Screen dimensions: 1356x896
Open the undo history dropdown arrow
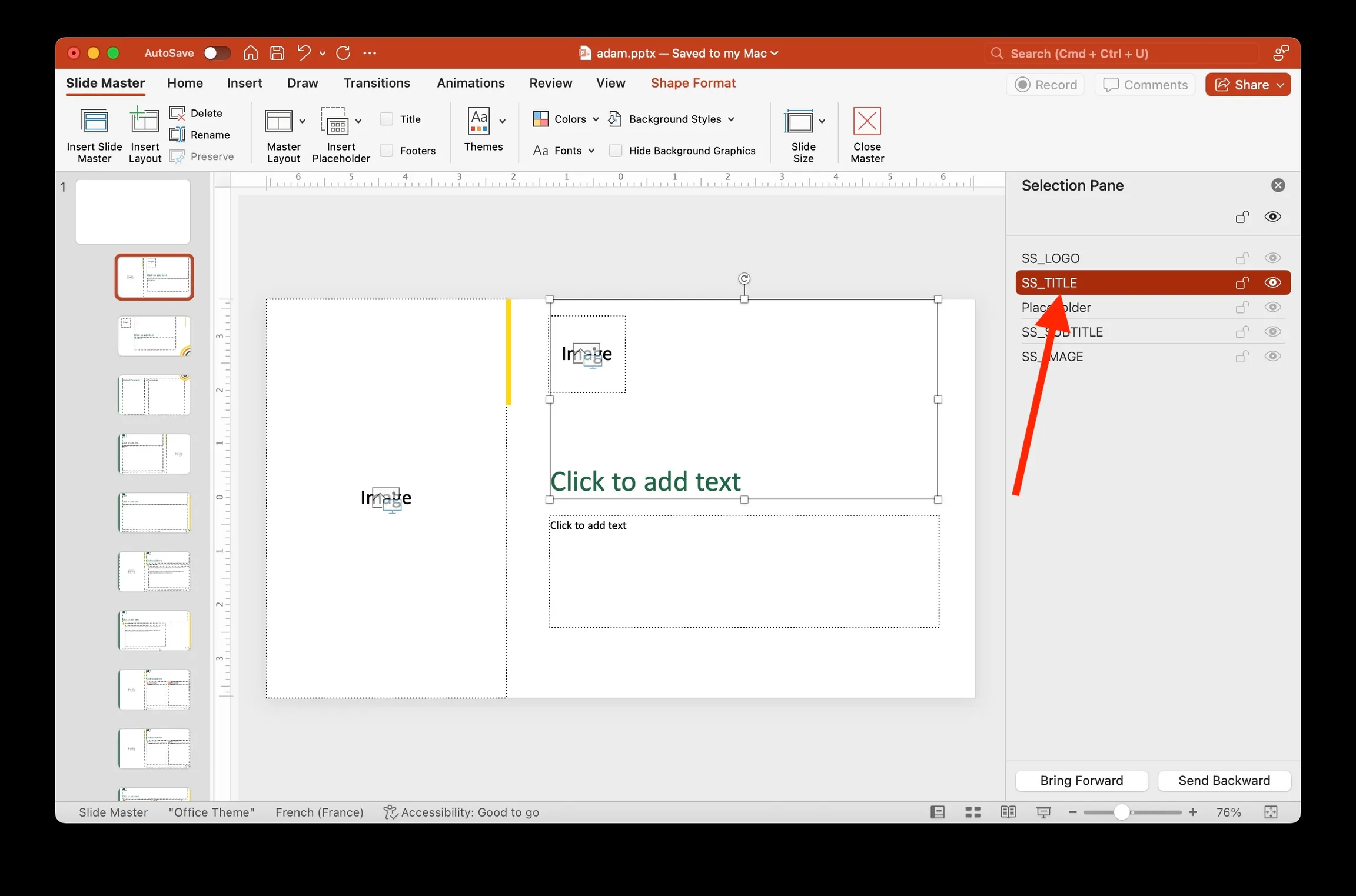pyautogui.click(x=322, y=53)
